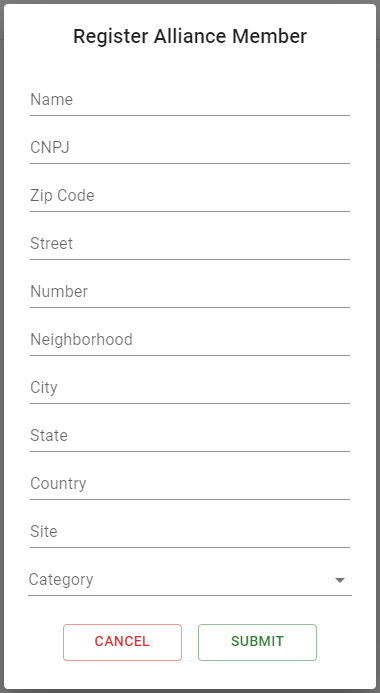The height and width of the screenshot is (693, 380).
Task: Select the State input field
Action: click(190, 436)
